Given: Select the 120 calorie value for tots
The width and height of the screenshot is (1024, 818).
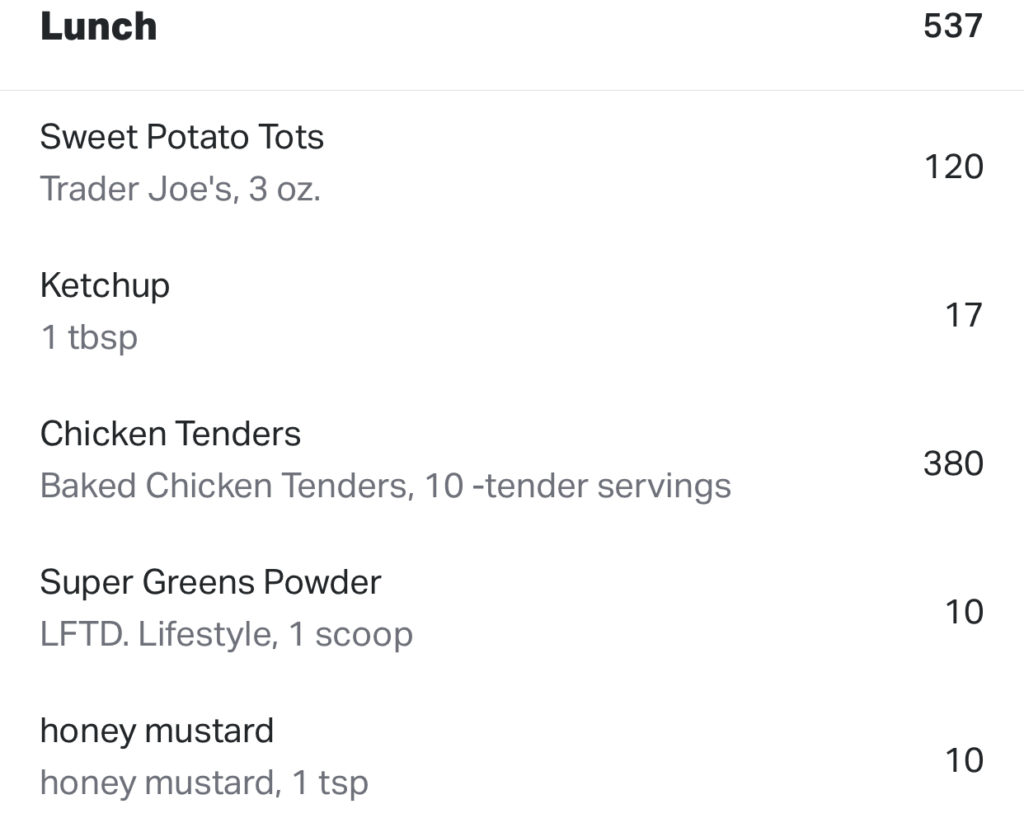Looking at the screenshot, I should pyautogui.click(x=953, y=166).
